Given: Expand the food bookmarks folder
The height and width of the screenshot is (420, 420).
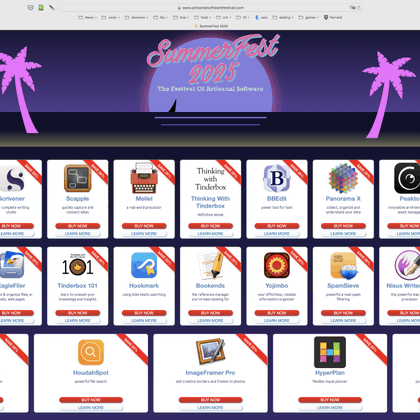Looking at the screenshot, I should (x=203, y=17).
